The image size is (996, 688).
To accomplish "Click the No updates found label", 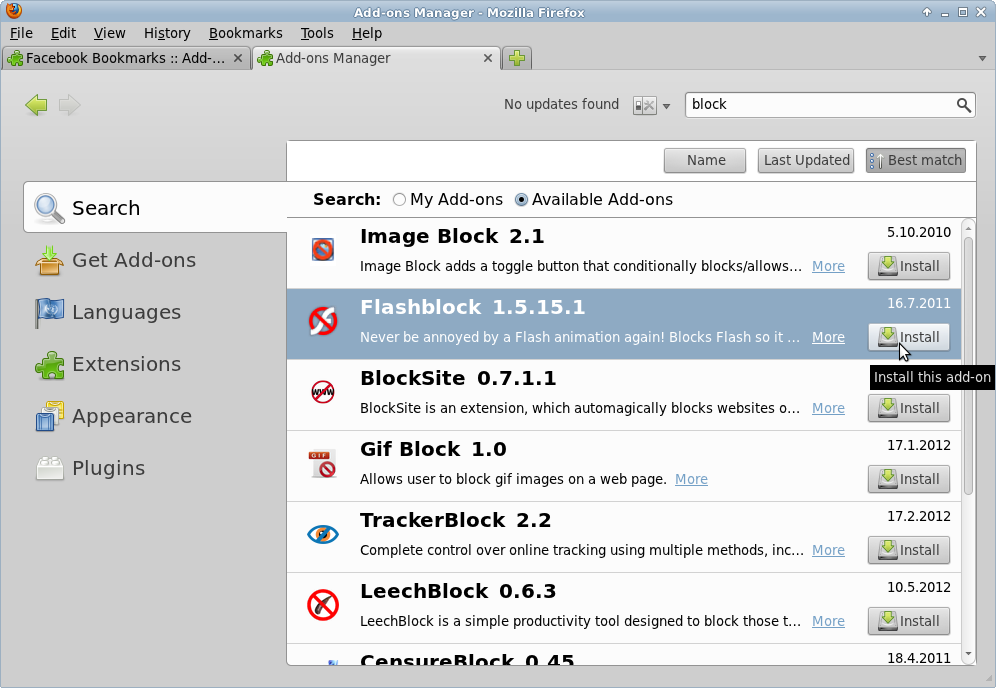I will tap(561, 104).
